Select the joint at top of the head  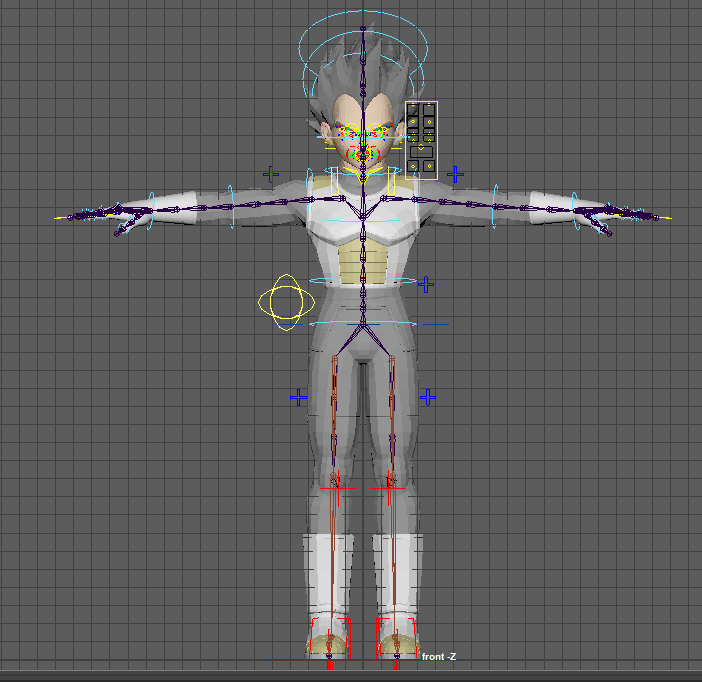[x=363, y=29]
